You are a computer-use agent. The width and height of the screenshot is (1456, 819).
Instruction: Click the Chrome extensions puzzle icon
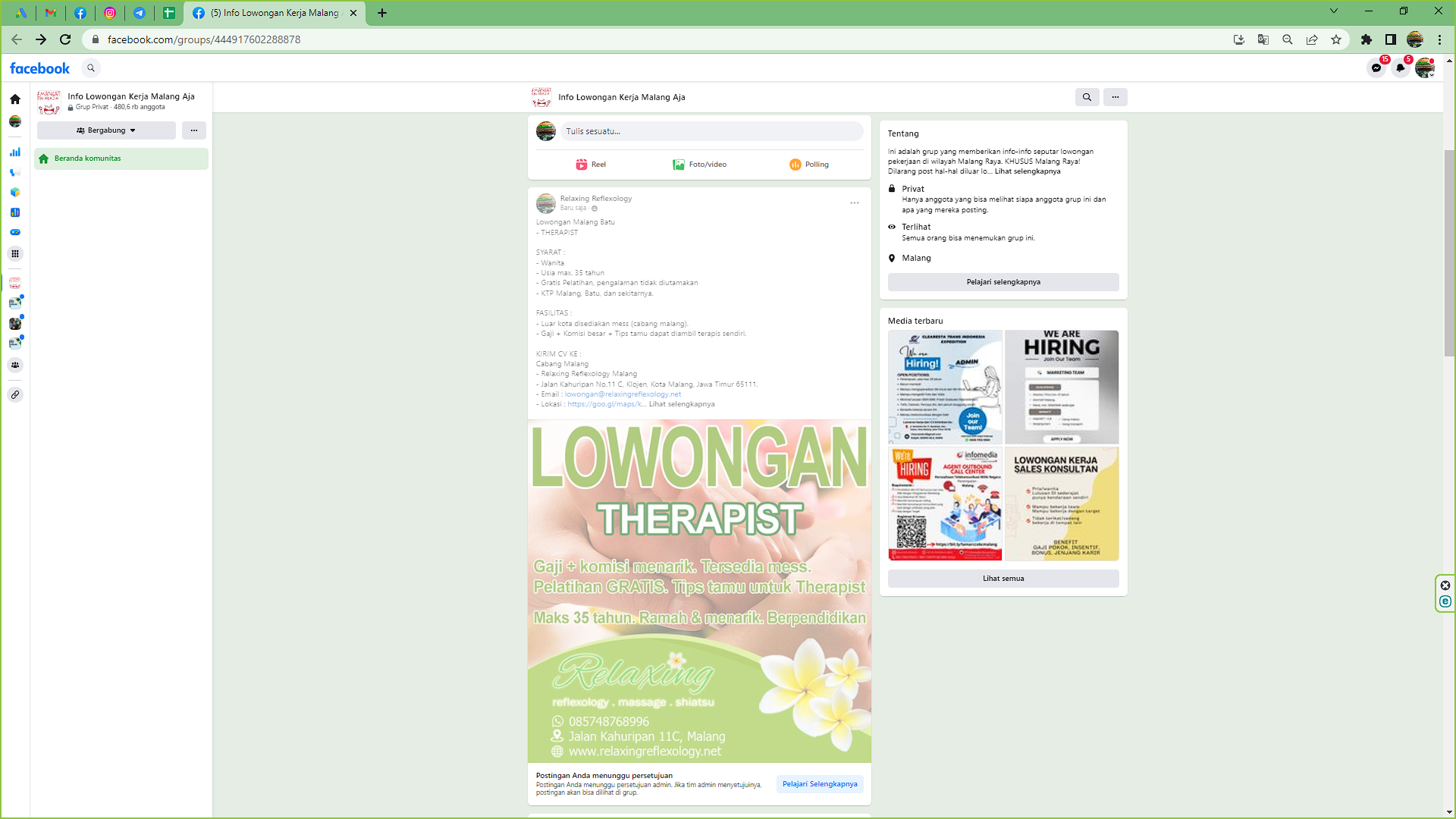pos(1367,39)
